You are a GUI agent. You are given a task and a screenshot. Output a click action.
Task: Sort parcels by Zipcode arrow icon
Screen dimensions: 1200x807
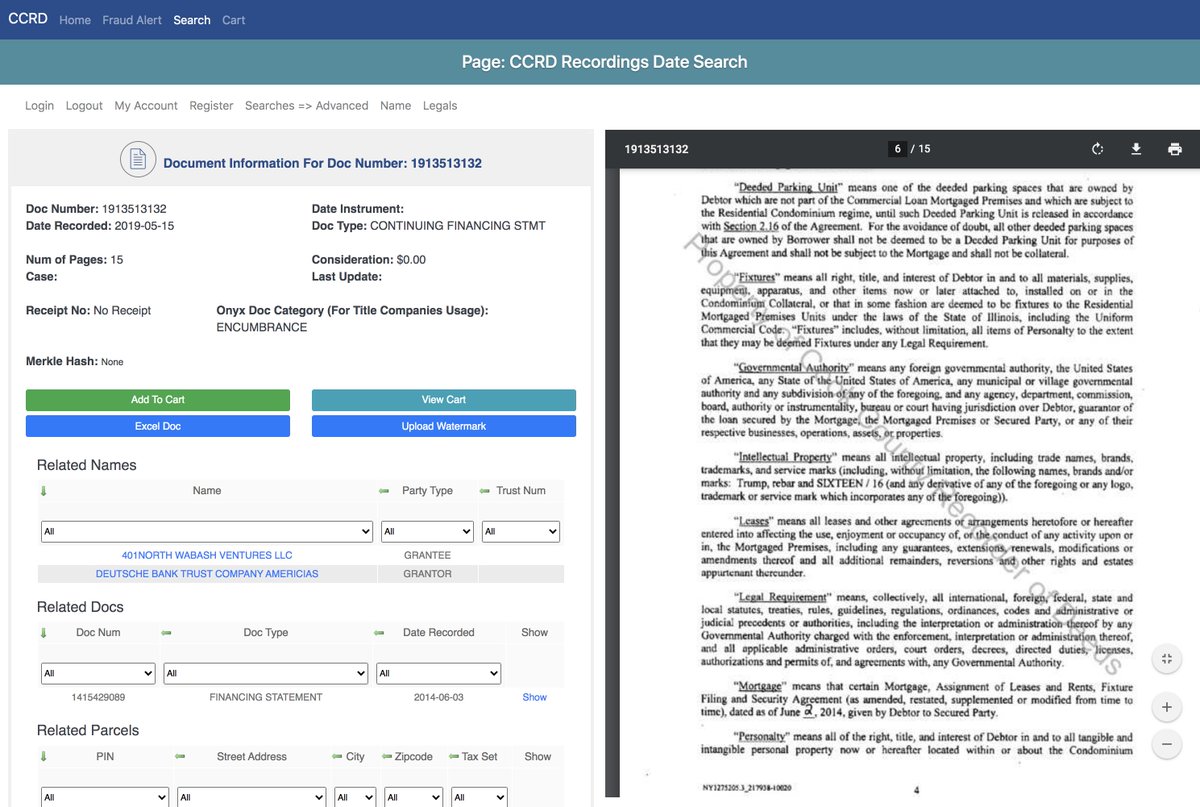387,757
